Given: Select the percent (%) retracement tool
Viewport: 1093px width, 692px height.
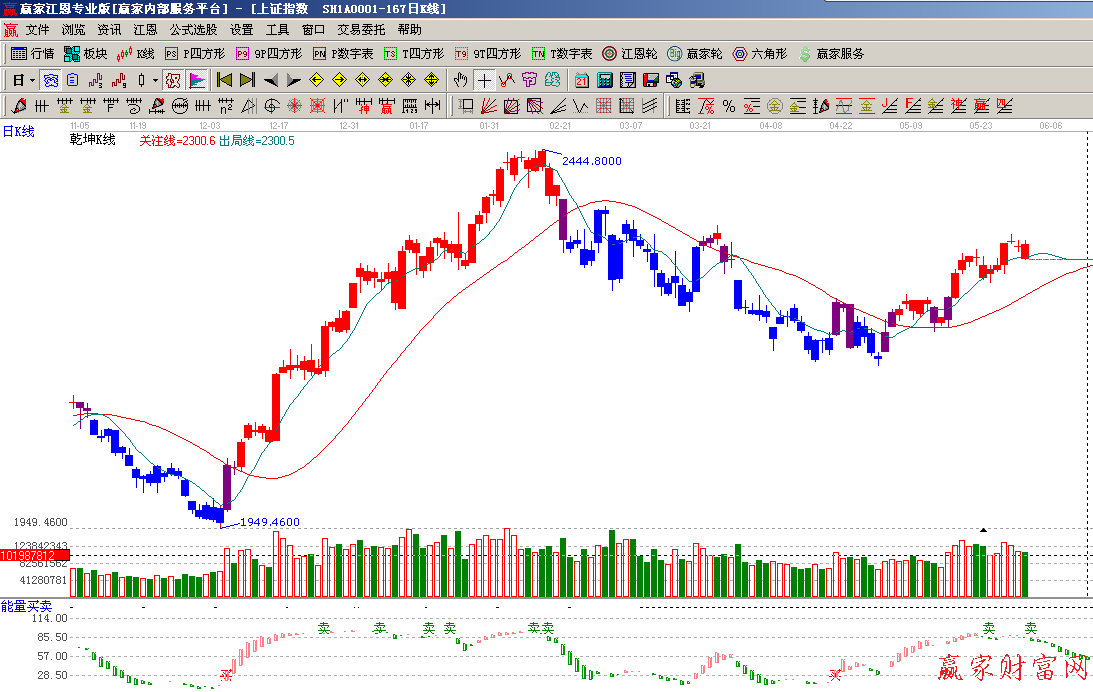Looking at the screenshot, I should [x=728, y=106].
